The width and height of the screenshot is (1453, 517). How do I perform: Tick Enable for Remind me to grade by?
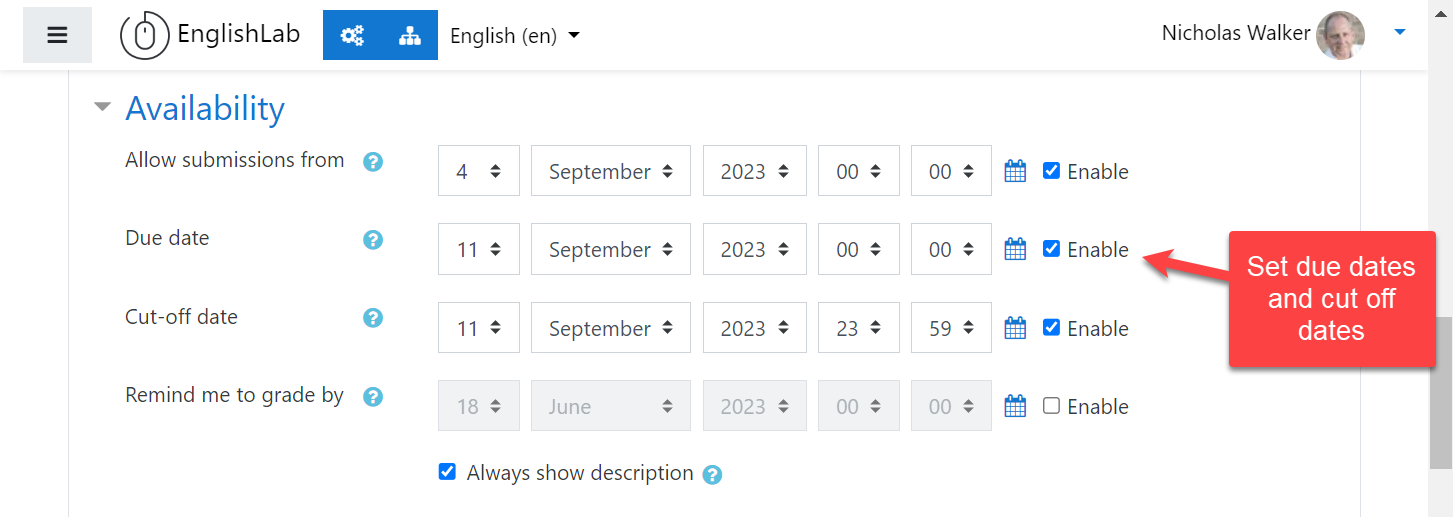1051,406
